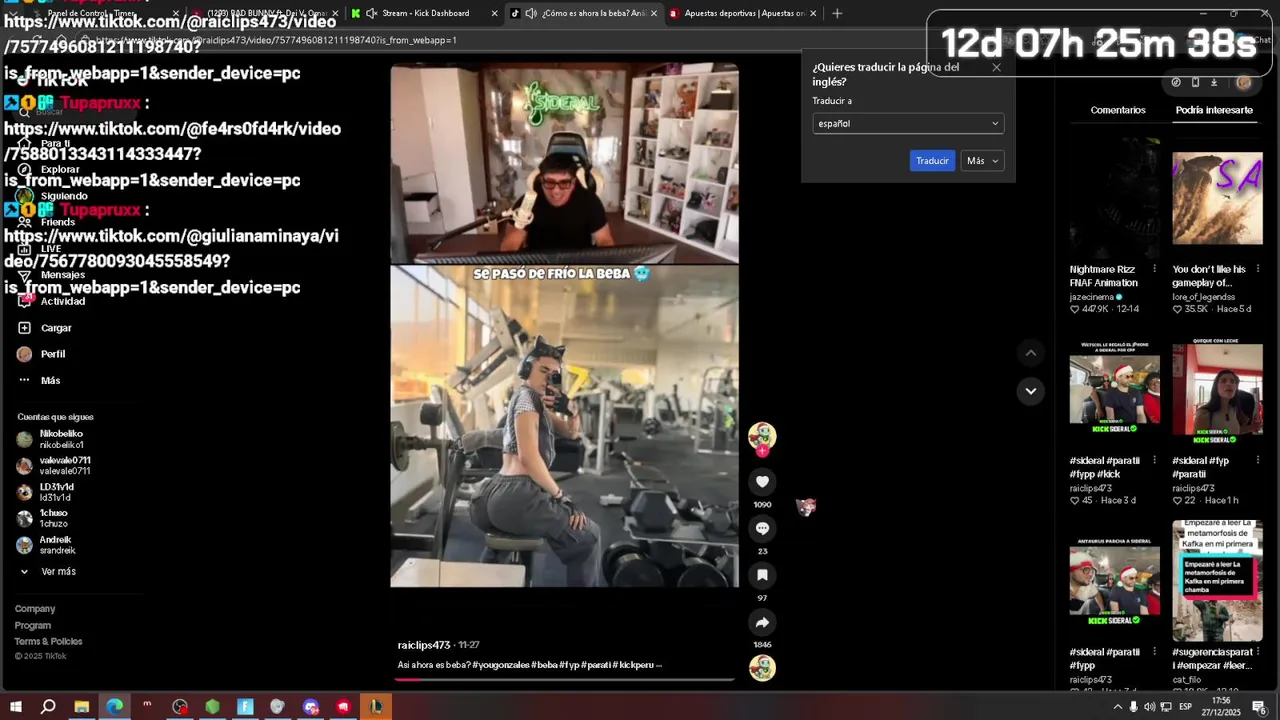
Task: Open the followed account LD31v1d
Action: click(x=45, y=492)
